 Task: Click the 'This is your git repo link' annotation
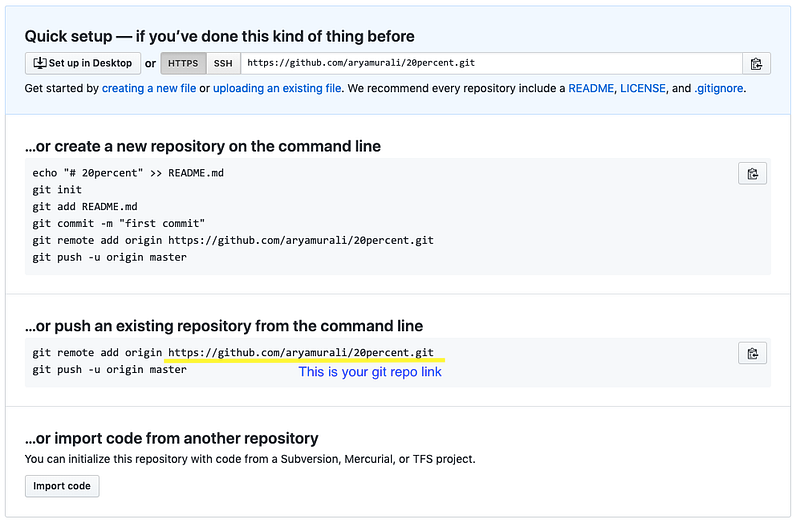point(370,372)
